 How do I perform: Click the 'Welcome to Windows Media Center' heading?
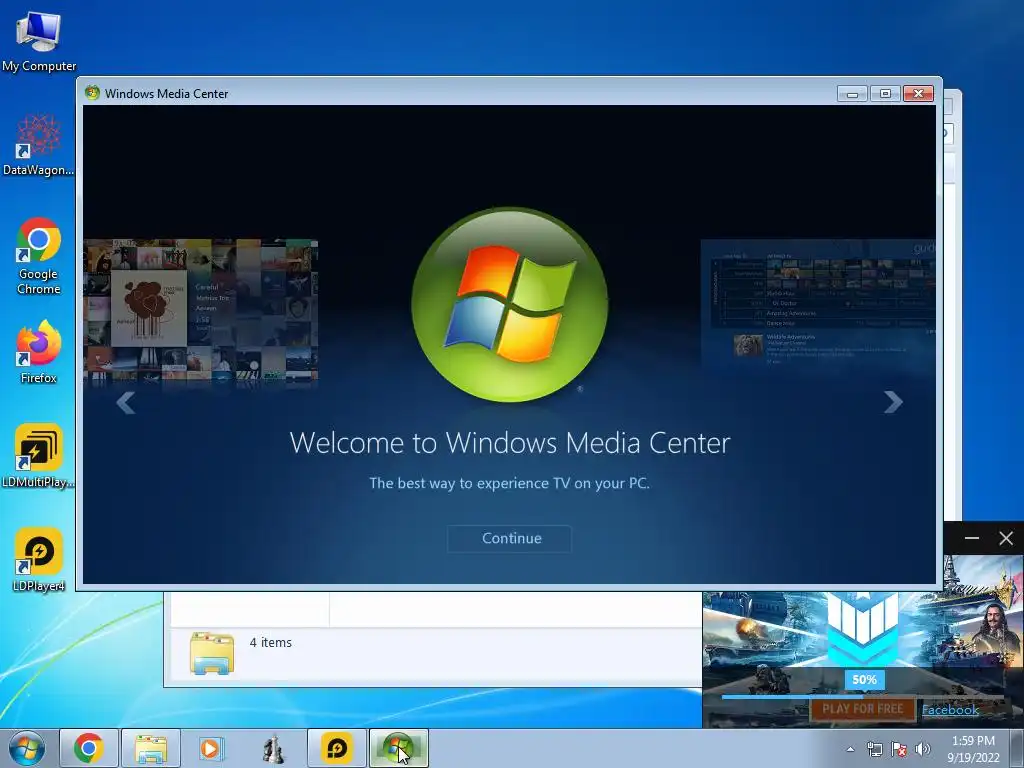[x=509, y=443]
